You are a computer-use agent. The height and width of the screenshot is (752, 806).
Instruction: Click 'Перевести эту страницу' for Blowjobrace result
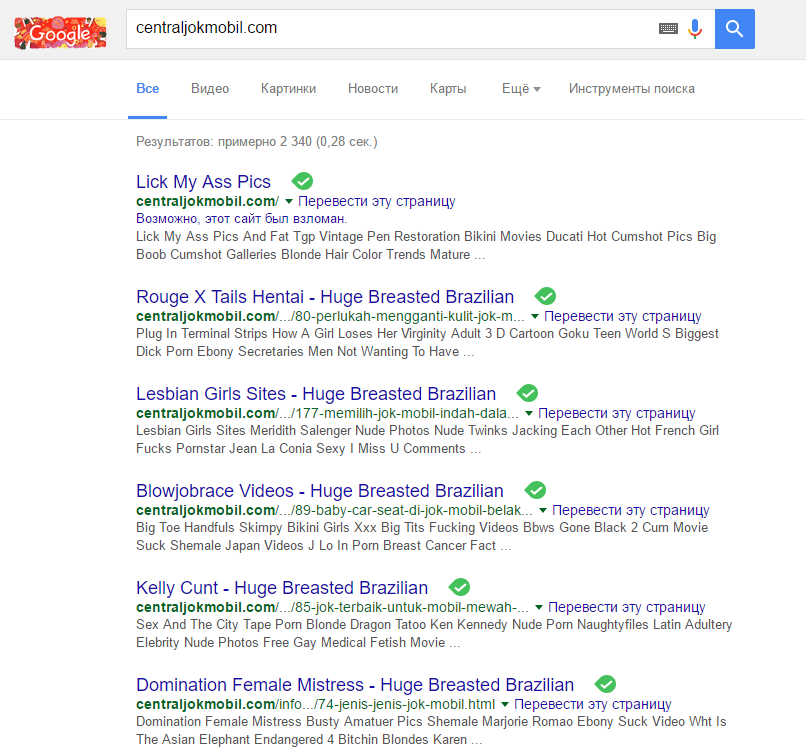click(631, 510)
